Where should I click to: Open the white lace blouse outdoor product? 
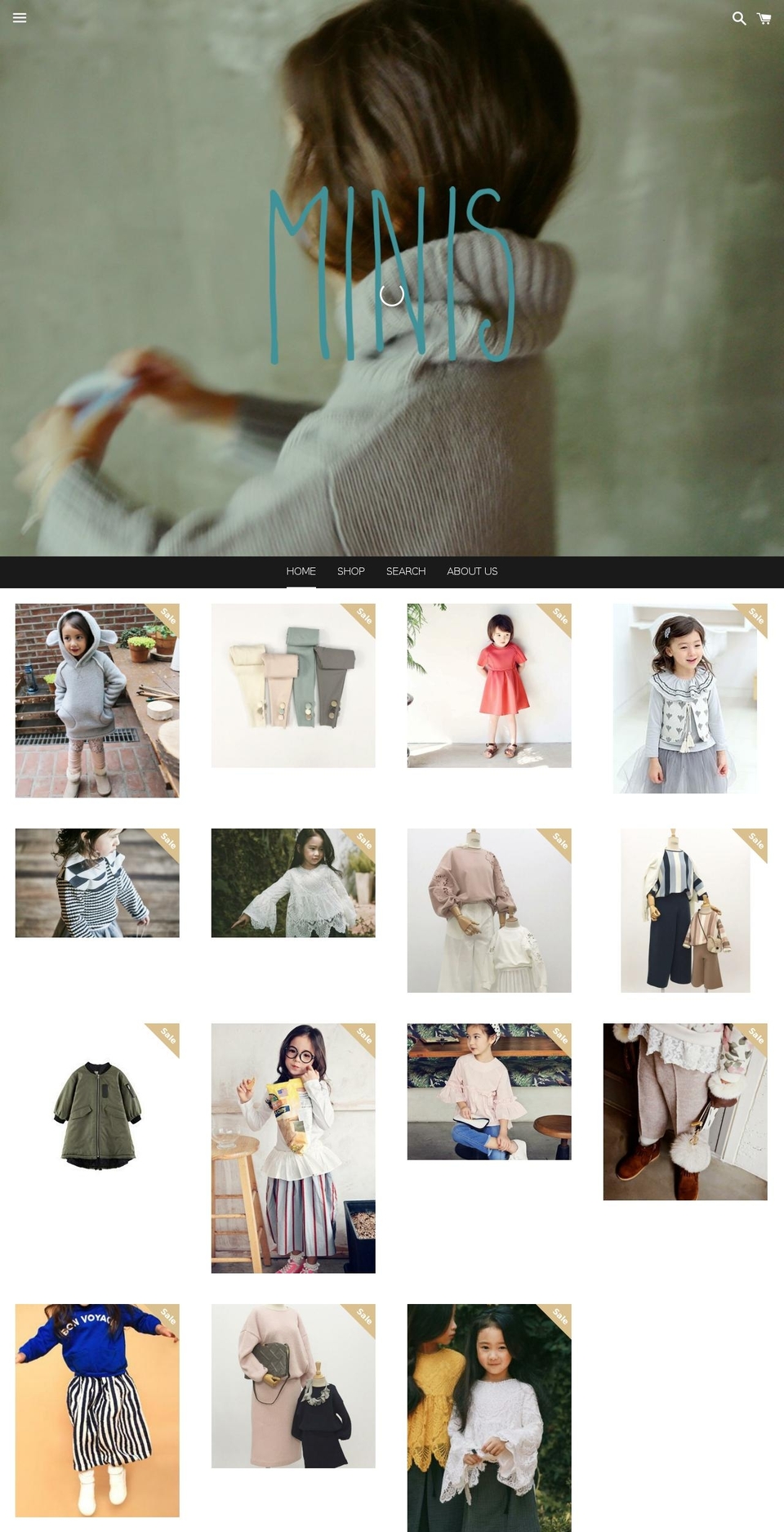[x=293, y=883]
